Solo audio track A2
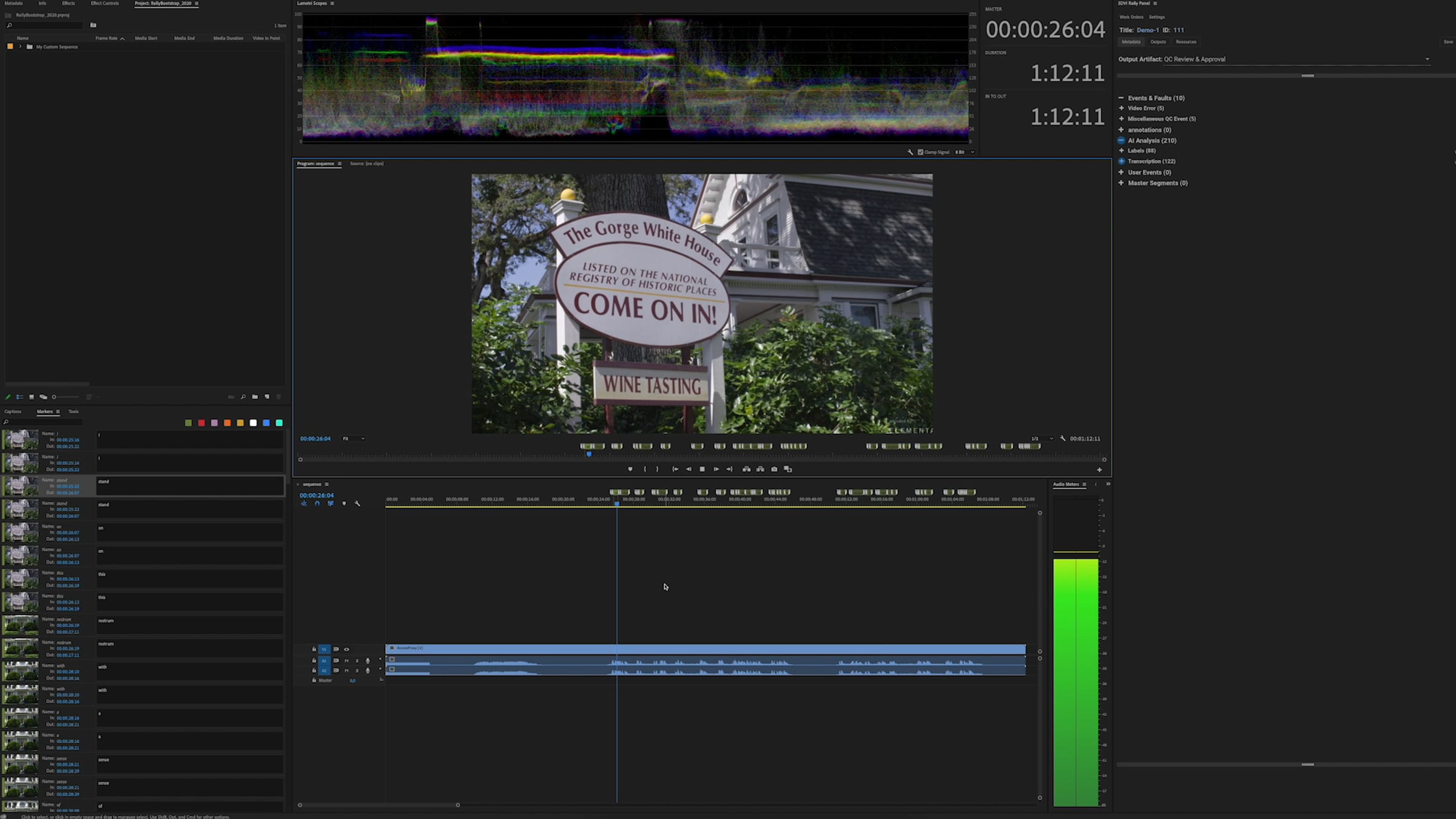This screenshot has height=819, width=1456. coord(357,670)
